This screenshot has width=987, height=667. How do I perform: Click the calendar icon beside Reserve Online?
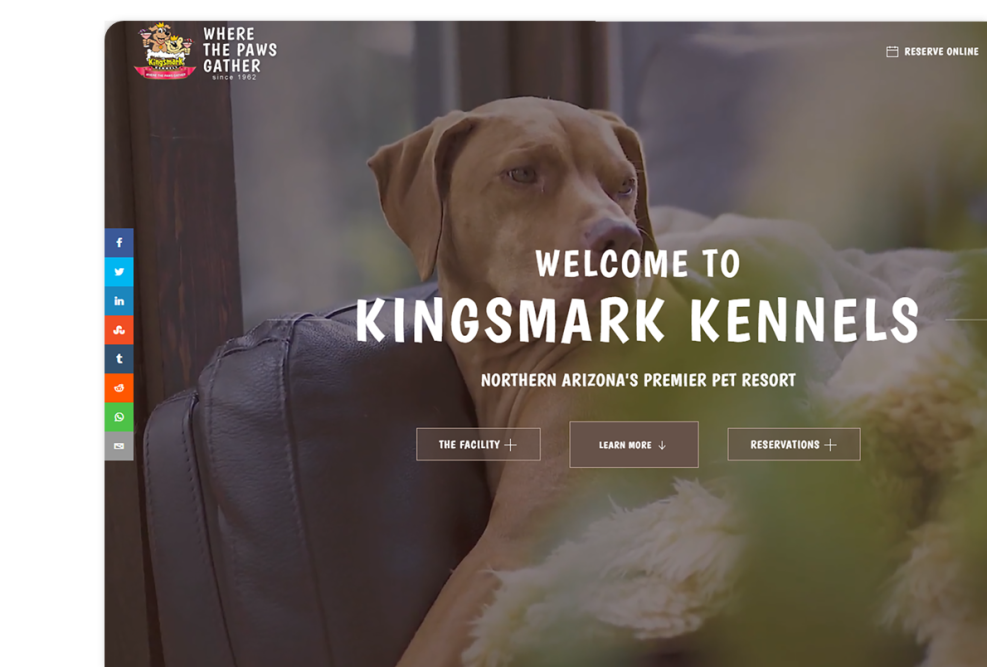(892, 52)
